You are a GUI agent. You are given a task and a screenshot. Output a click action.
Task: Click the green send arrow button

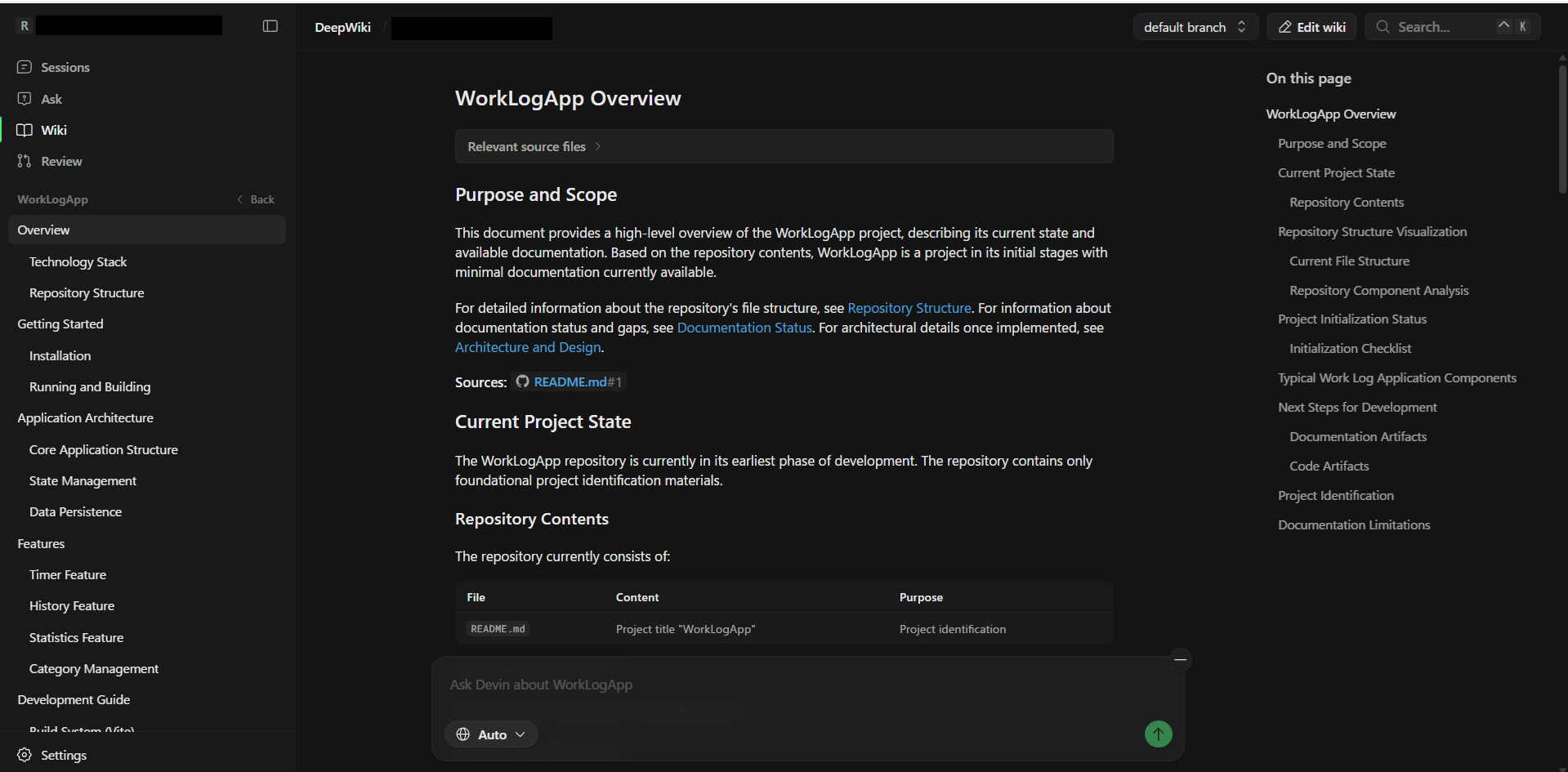(x=1158, y=734)
